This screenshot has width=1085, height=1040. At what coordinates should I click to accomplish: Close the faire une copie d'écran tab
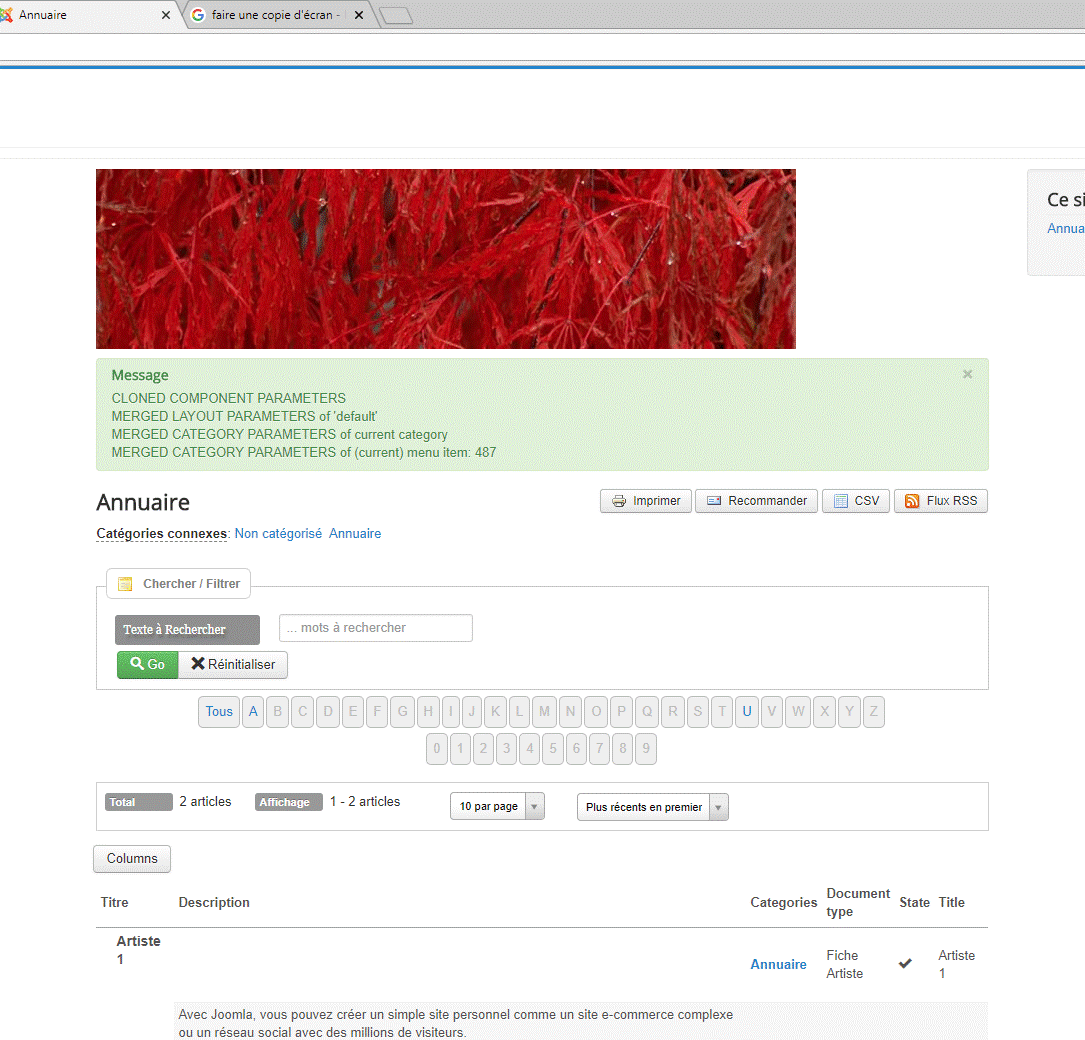click(358, 15)
